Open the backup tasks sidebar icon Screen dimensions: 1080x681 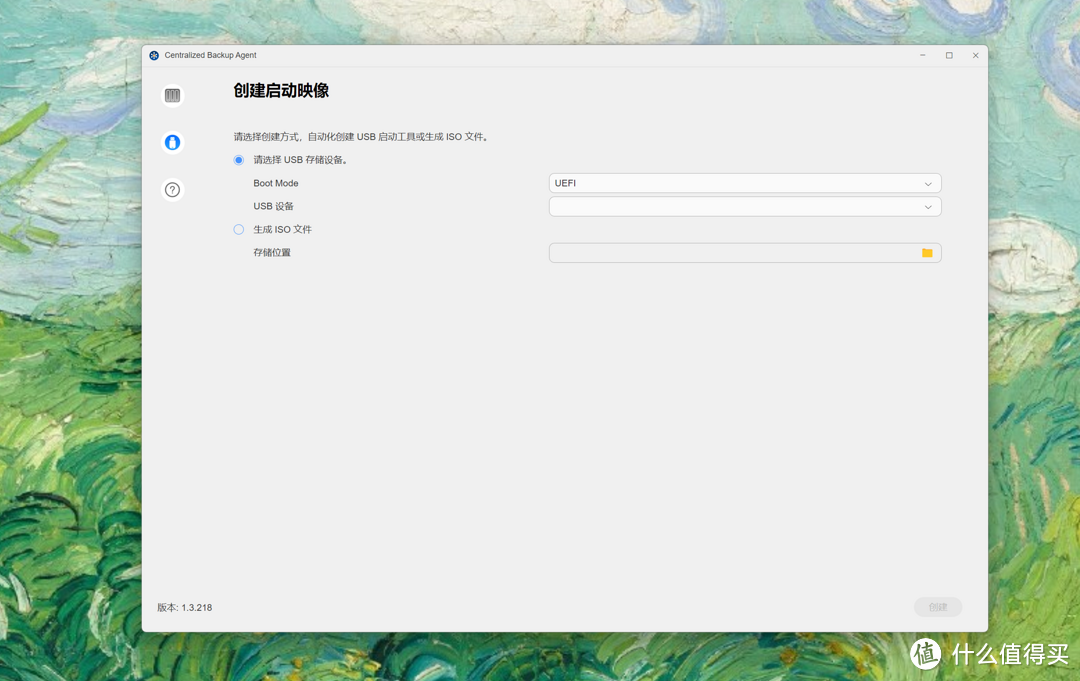pos(173,96)
